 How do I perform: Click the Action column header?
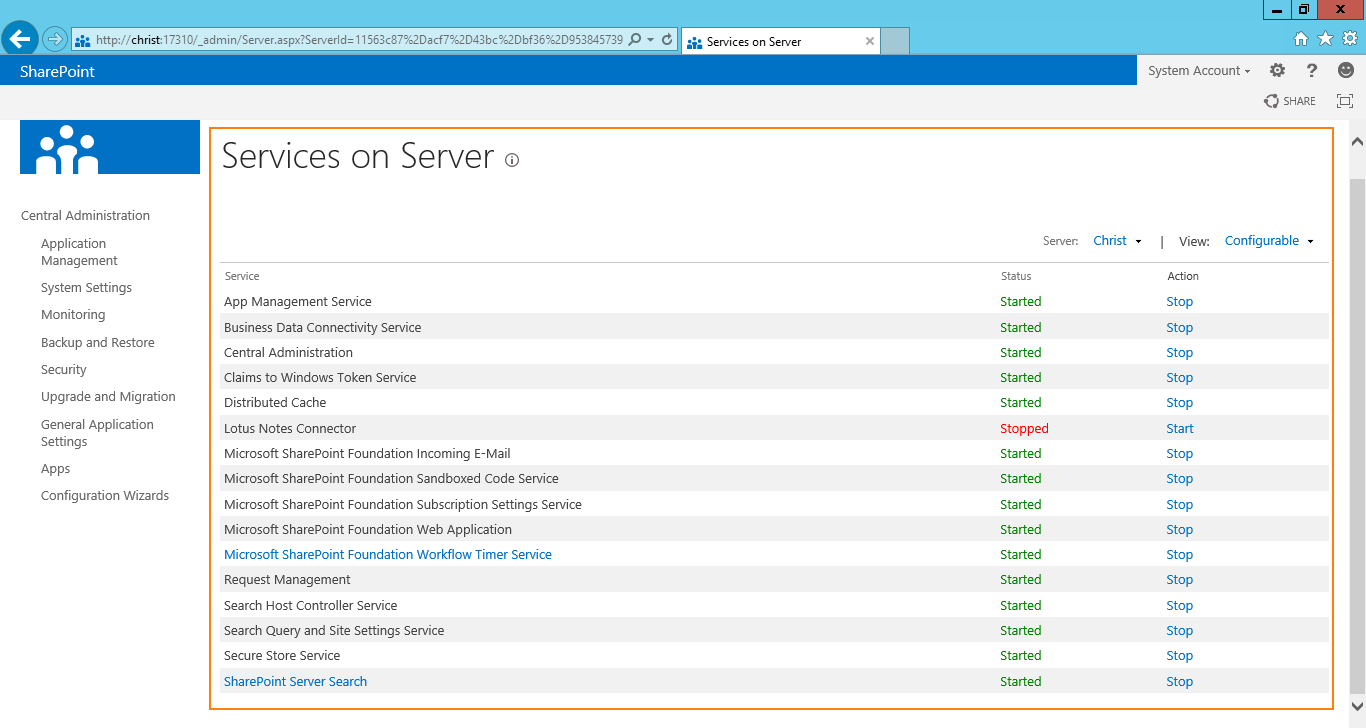[1183, 276]
